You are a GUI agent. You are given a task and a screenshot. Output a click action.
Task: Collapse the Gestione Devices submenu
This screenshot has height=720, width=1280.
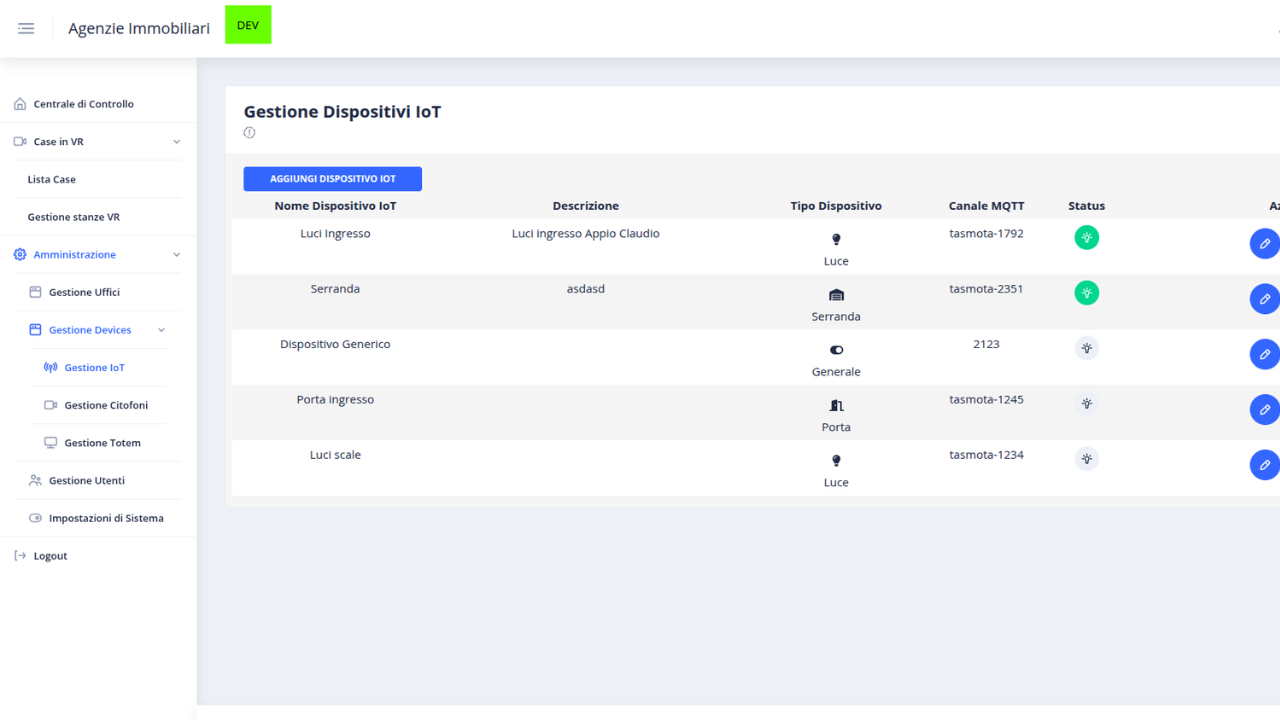pyautogui.click(x=161, y=330)
